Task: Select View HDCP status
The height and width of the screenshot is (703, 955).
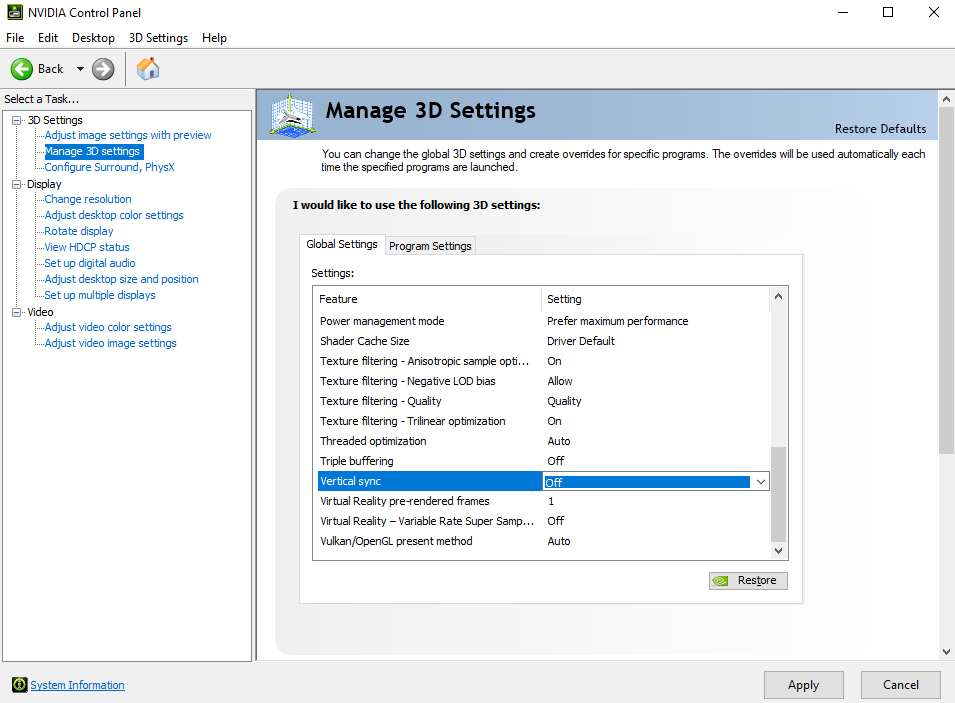Action: [87, 247]
